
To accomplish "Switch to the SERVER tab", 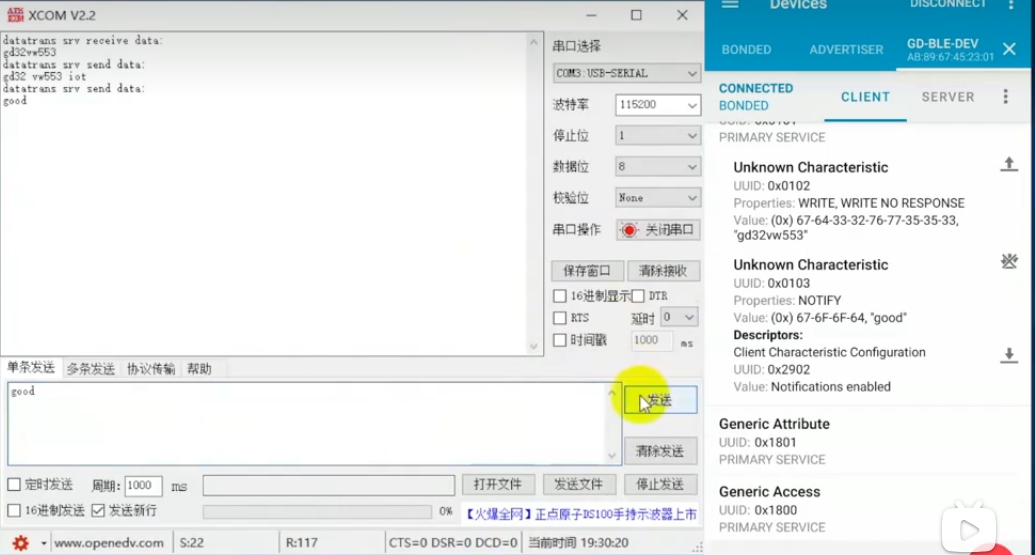I will pos(947,97).
